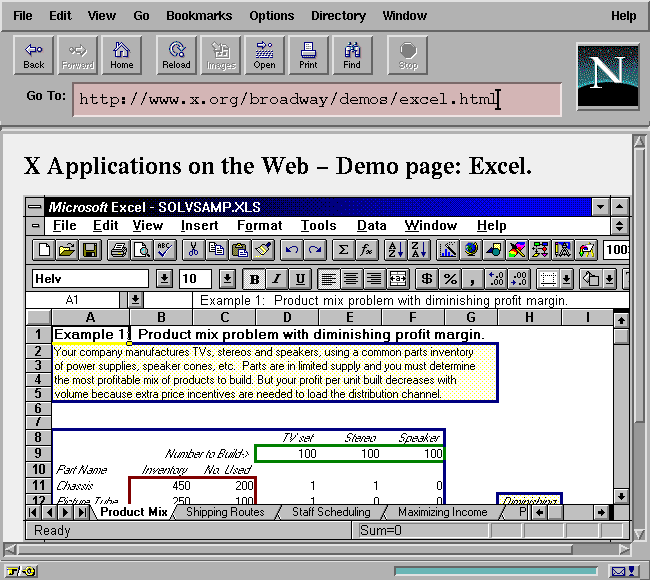Click the Netscape Back button
Viewport: 650px width, 580px height.
click(34, 55)
